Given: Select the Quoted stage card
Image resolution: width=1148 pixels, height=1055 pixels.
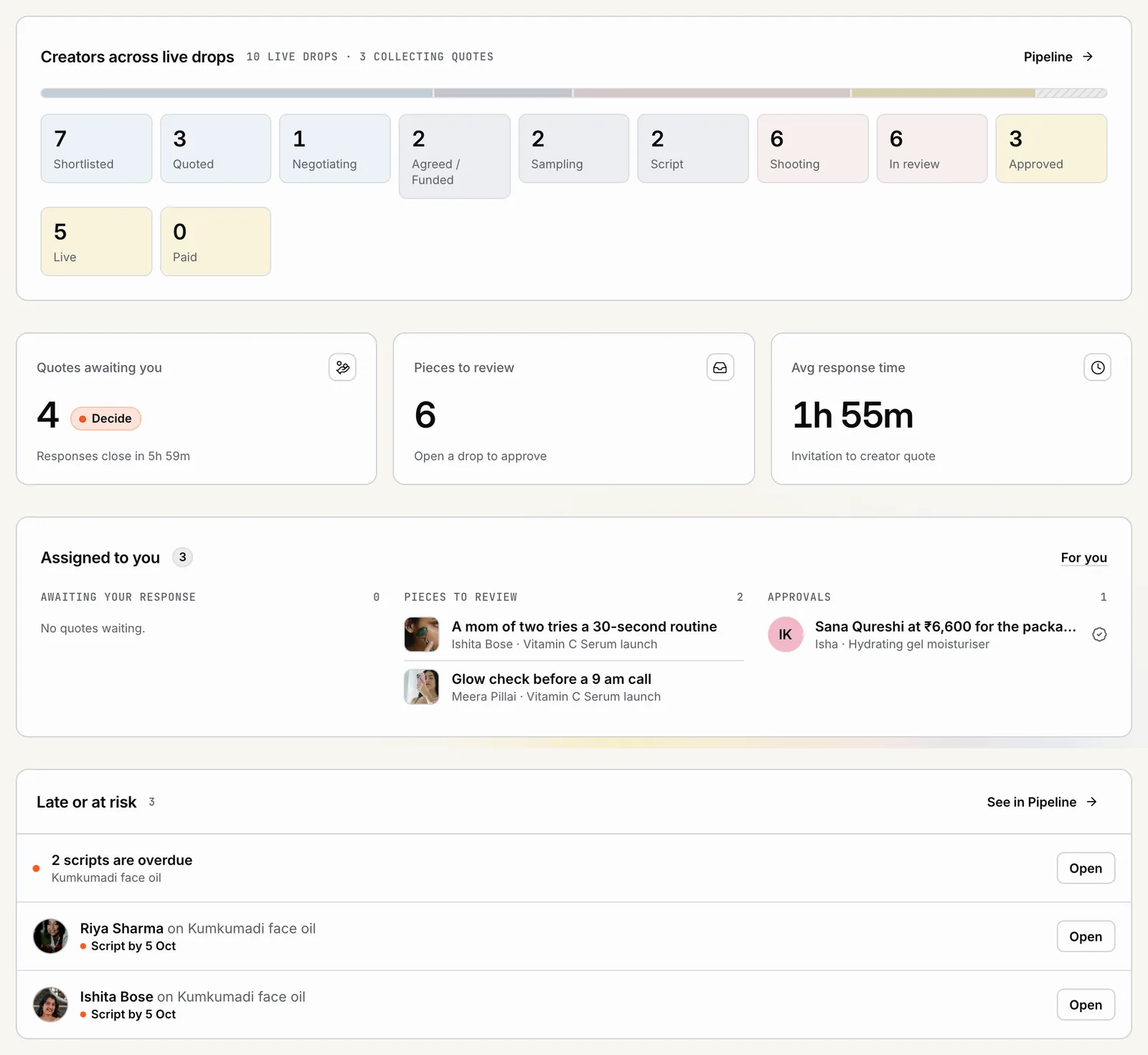Looking at the screenshot, I should point(216,149).
